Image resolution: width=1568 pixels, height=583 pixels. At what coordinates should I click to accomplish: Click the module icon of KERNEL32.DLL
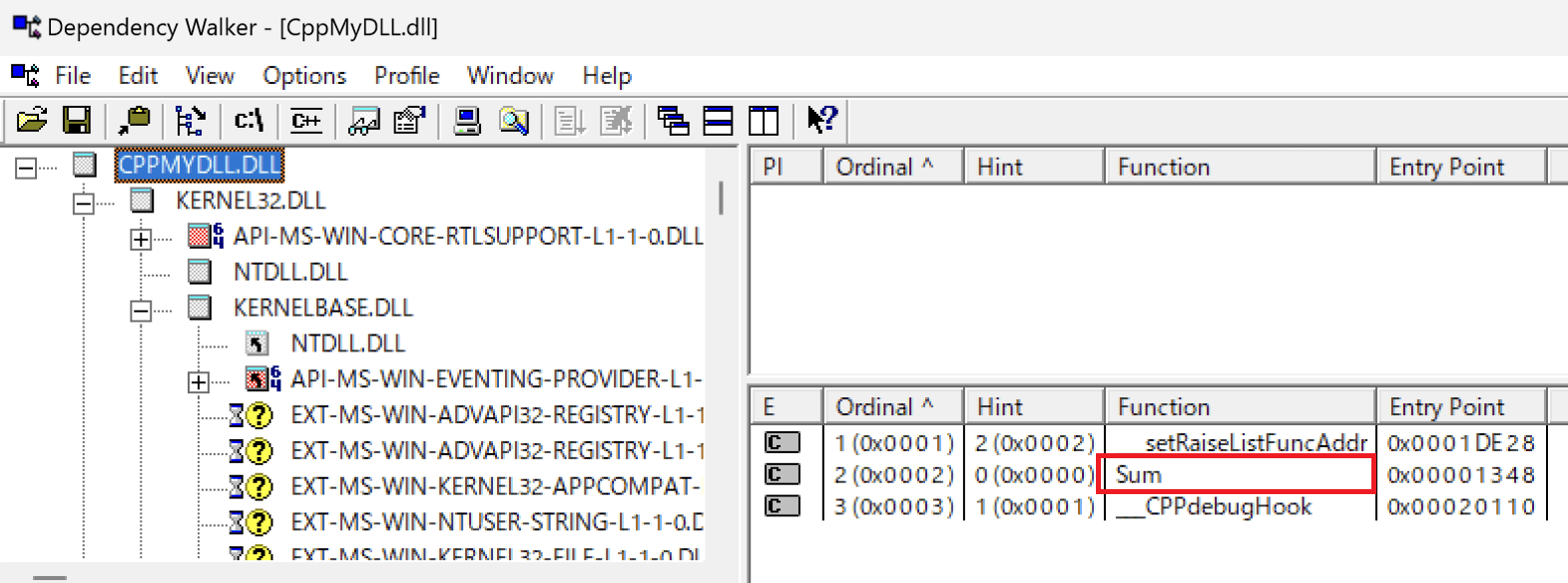143,201
